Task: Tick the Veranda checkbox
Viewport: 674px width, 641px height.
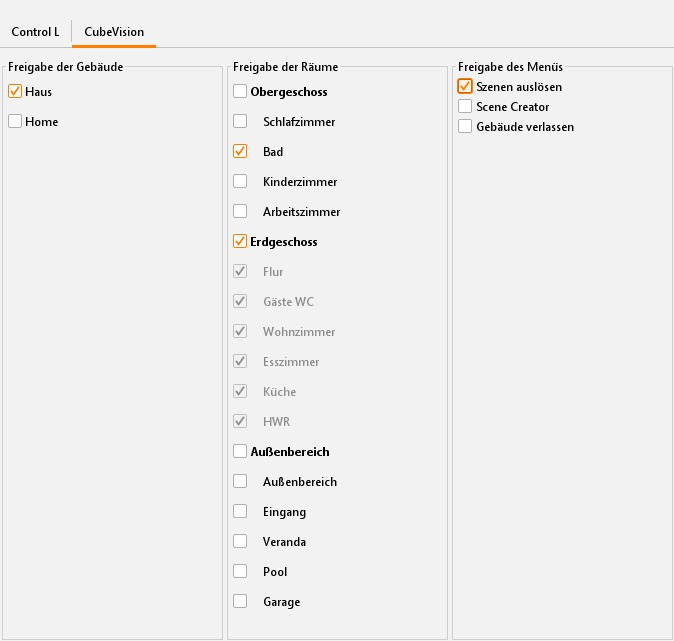Action: coord(240,542)
